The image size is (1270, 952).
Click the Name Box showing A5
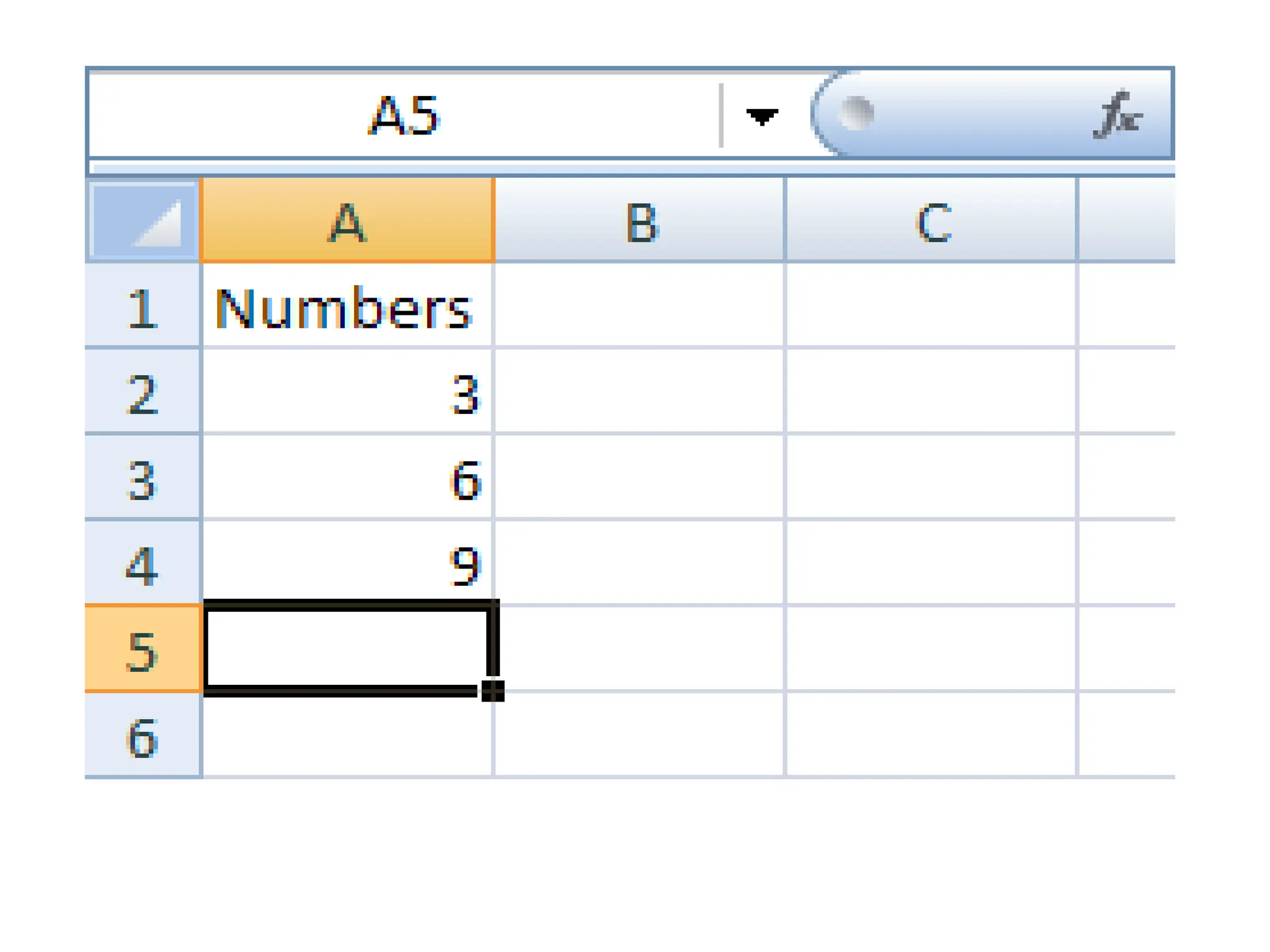404,115
